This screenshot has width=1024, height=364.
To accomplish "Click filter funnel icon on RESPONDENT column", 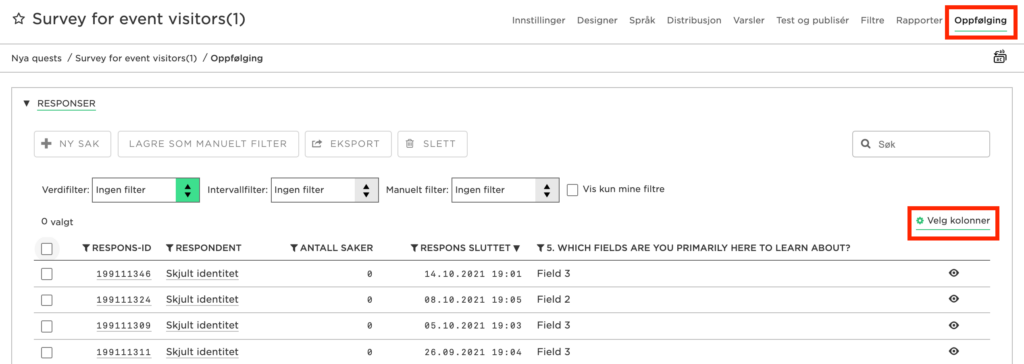I will (x=170, y=248).
